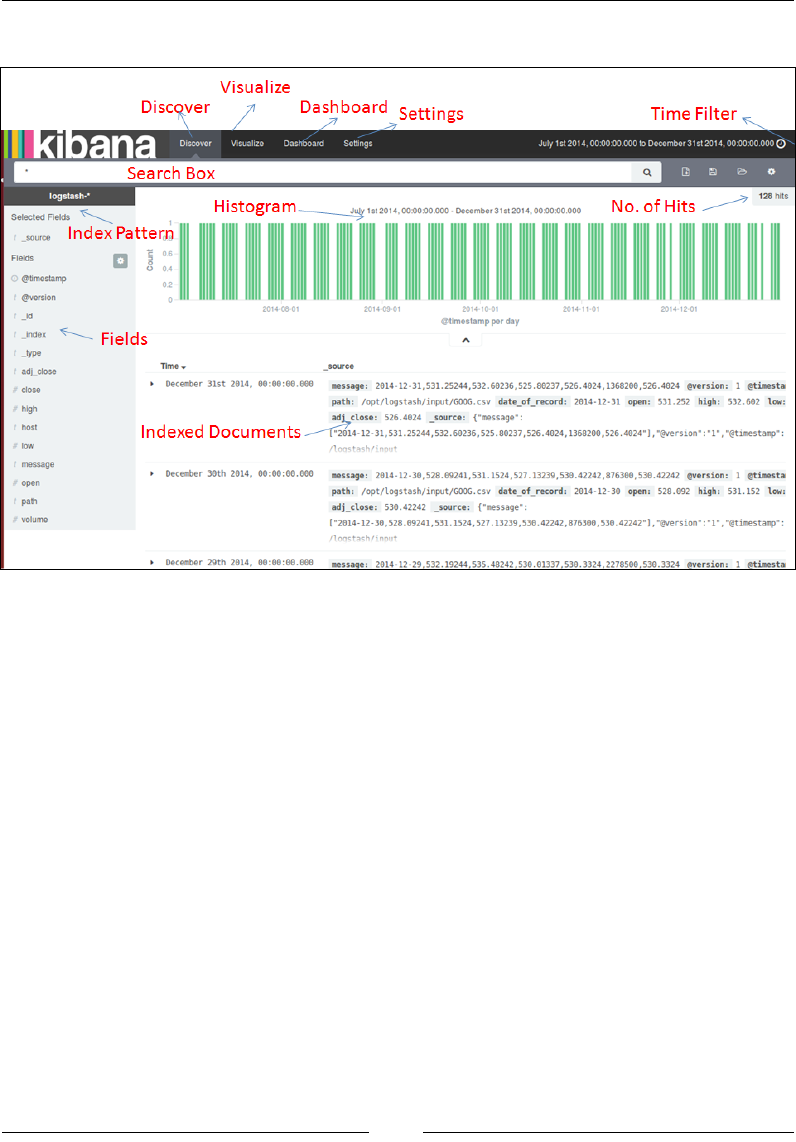
Task: Select the open field
Action: [x=31, y=483]
